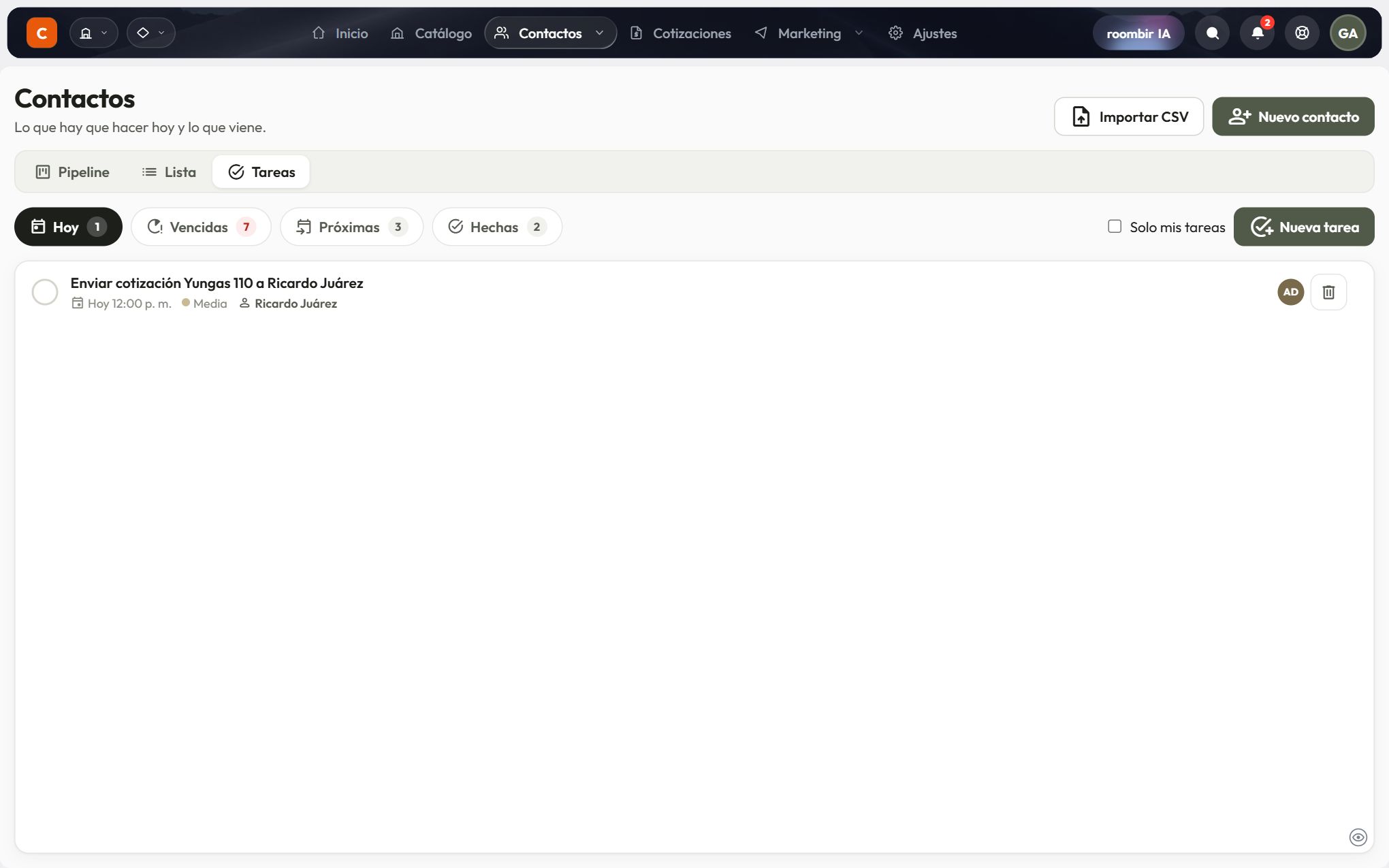This screenshot has width=1389, height=868.
Task: Switch to the Lista view tab
Action: click(x=169, y=172)
